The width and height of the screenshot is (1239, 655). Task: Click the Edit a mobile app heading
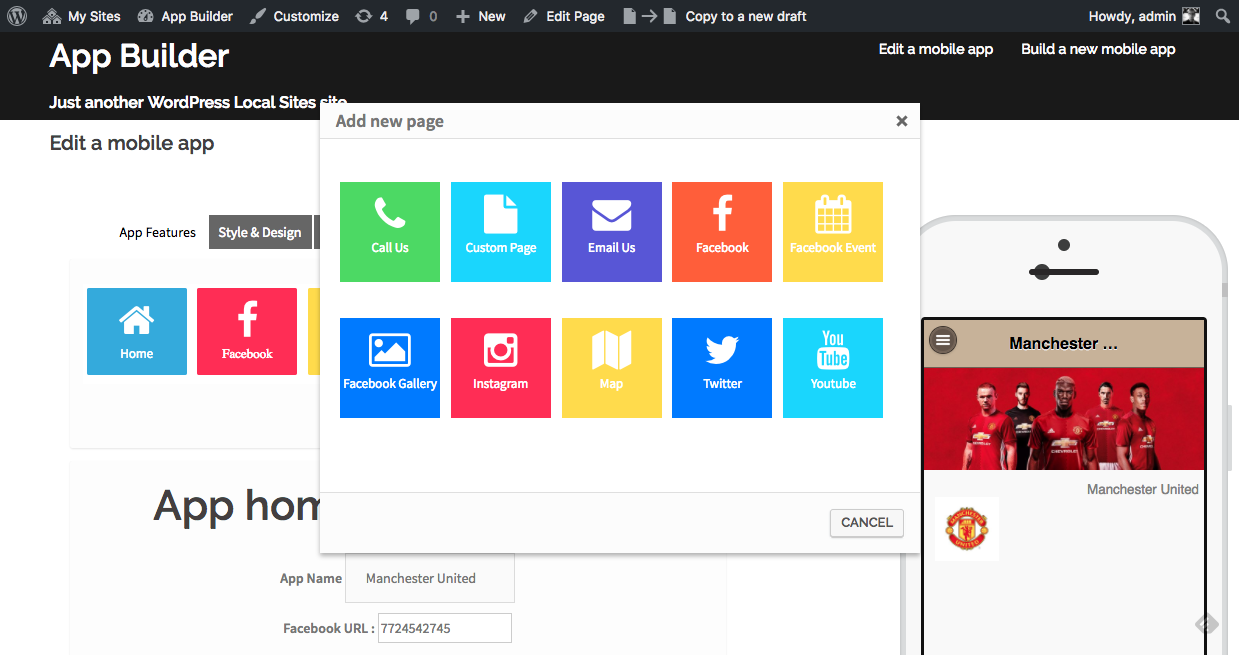click(132, 143)
